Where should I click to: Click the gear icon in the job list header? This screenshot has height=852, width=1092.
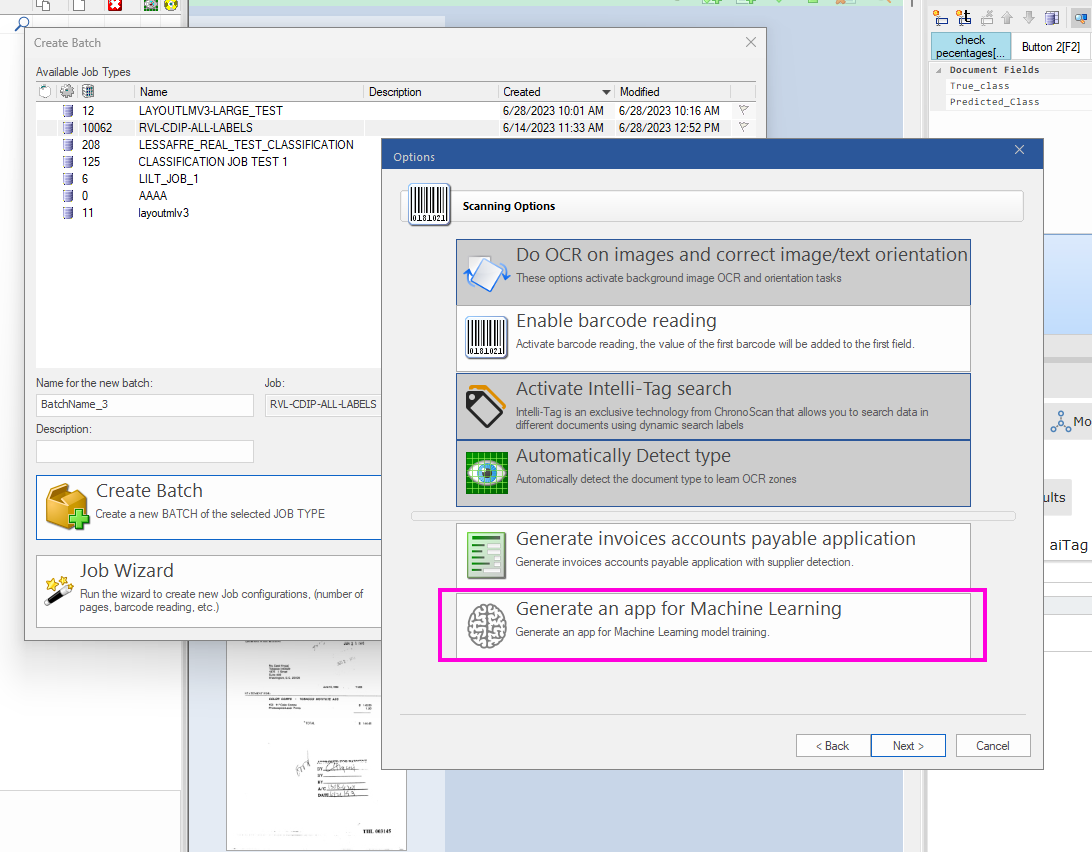(67, 91)
